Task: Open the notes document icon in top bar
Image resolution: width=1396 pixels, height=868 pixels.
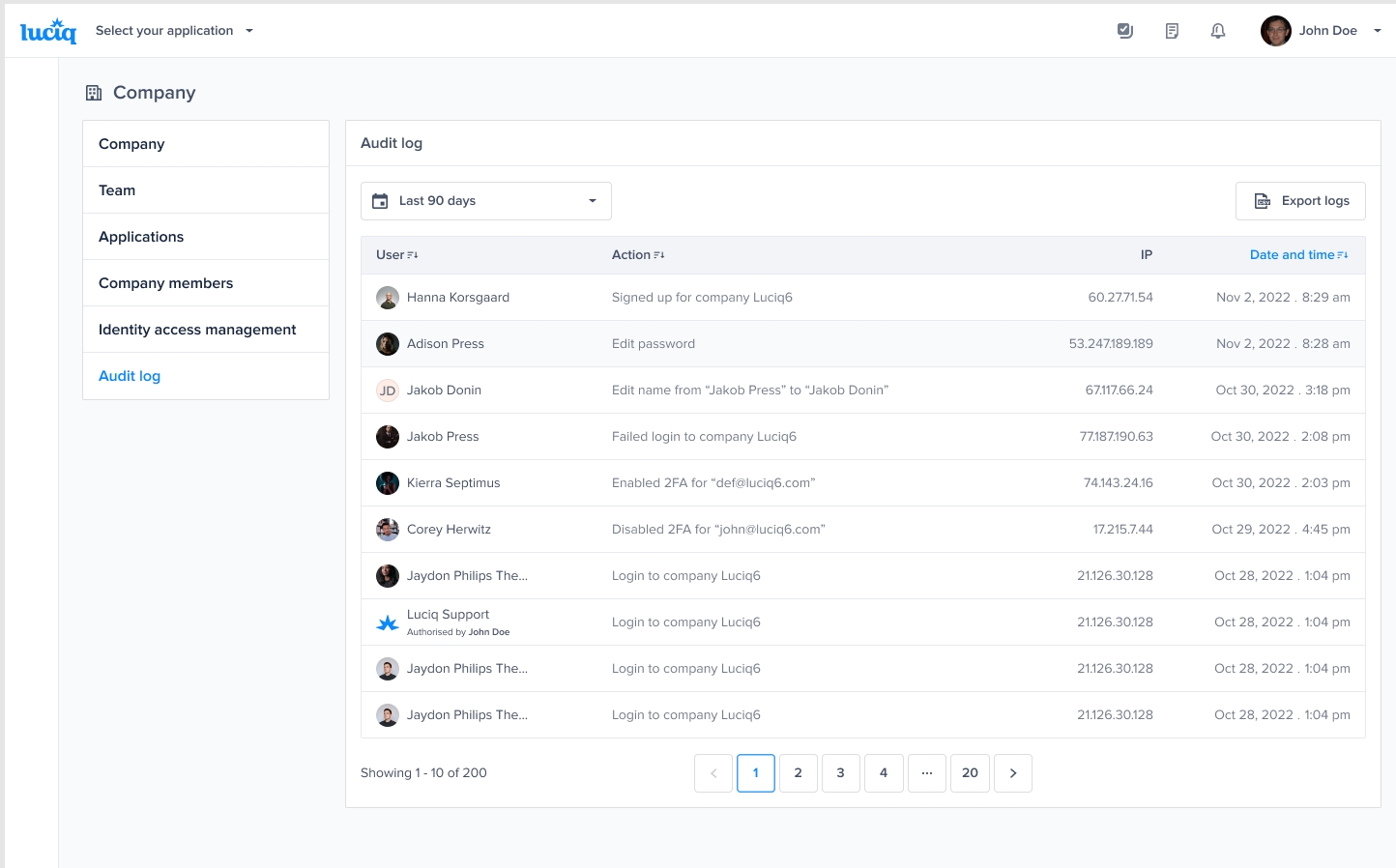Action: (x=1171, y=30)
